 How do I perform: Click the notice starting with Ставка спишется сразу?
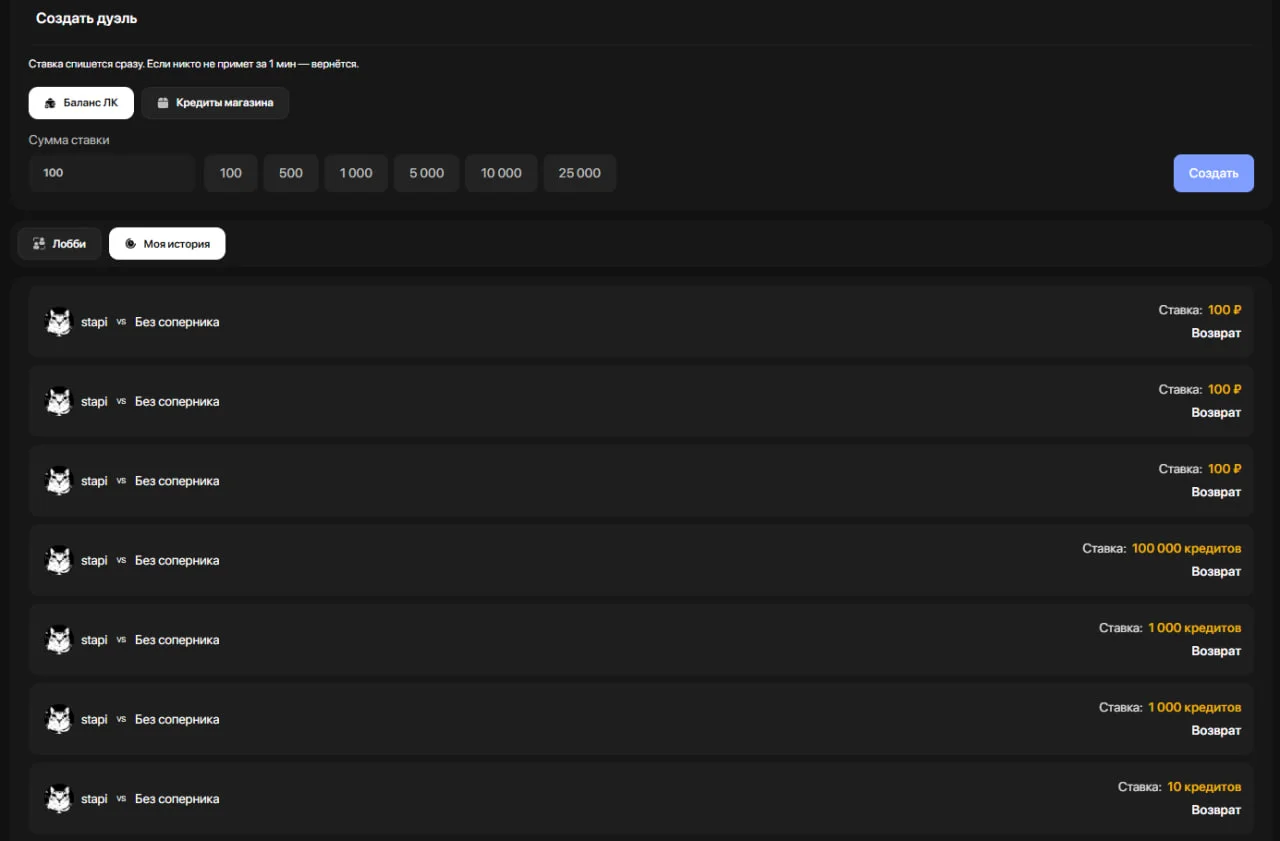click(193, 64)
